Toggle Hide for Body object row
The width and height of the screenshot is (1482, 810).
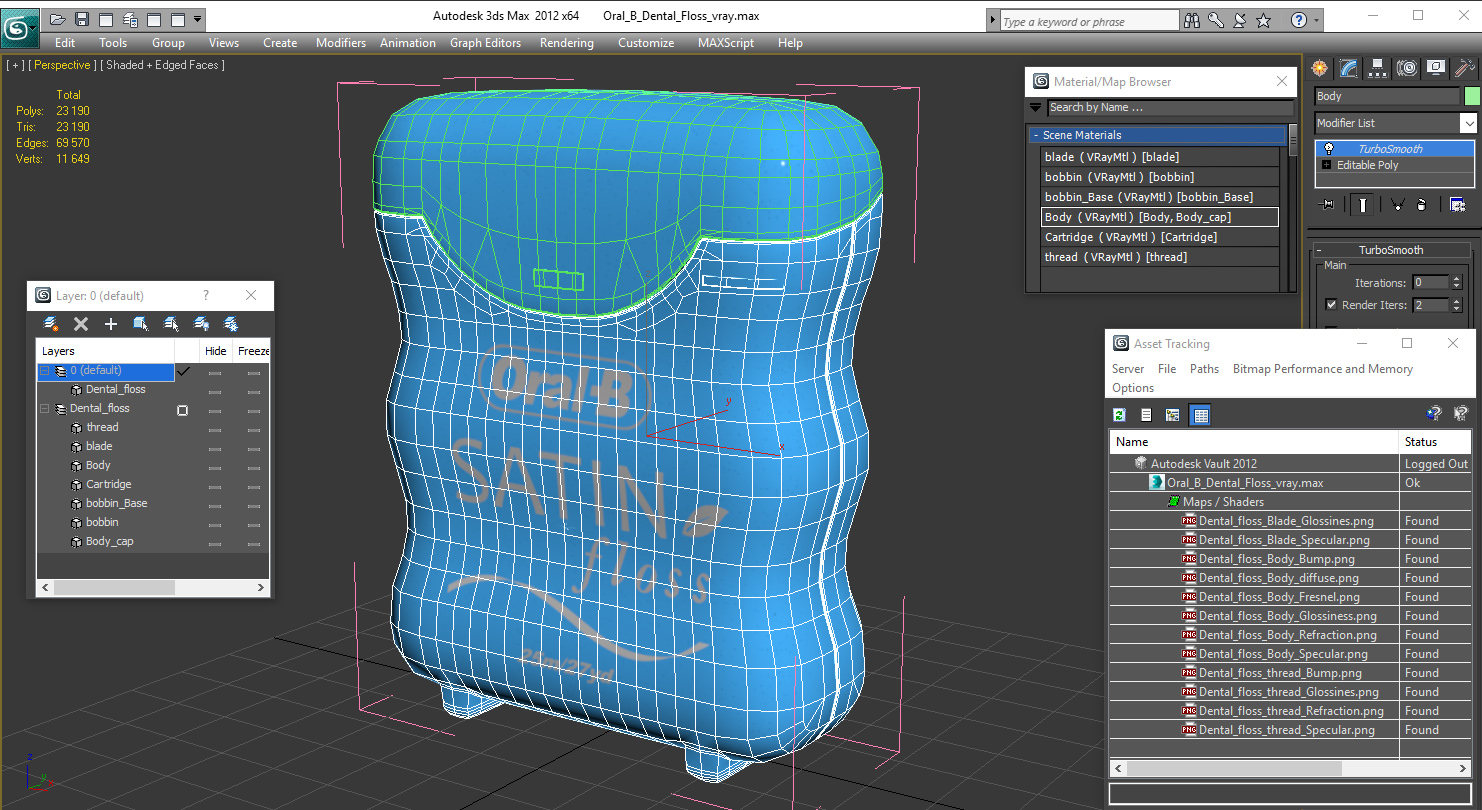(x=215, y=466)
